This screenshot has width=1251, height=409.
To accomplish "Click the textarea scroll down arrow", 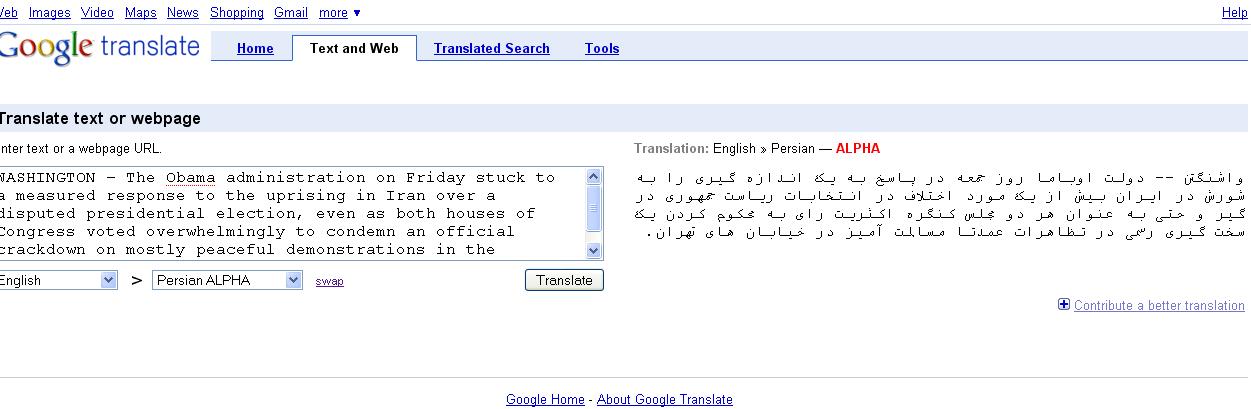I will [594, 251].
